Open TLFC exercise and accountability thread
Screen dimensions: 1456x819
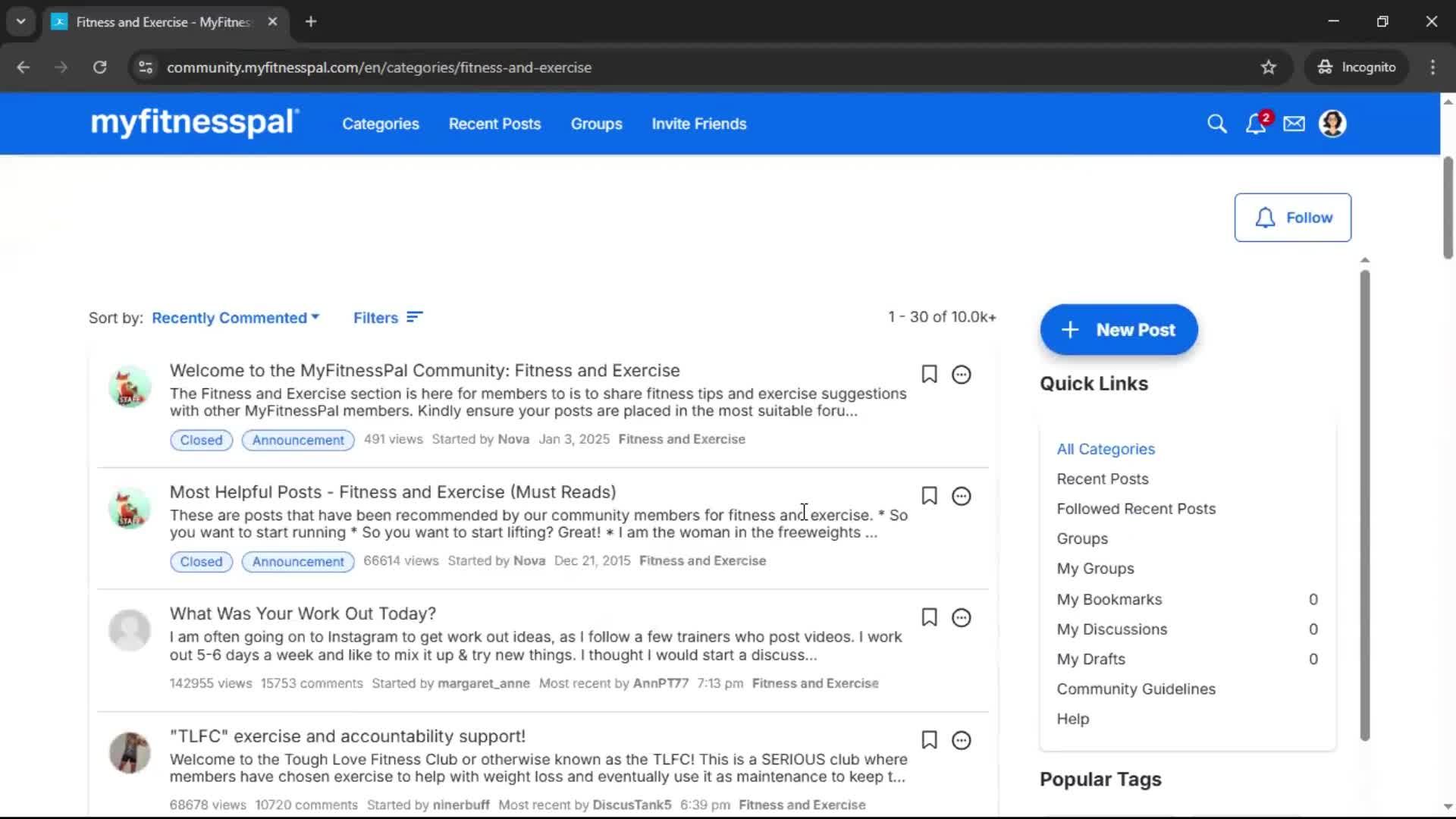[x=347, y=736]
